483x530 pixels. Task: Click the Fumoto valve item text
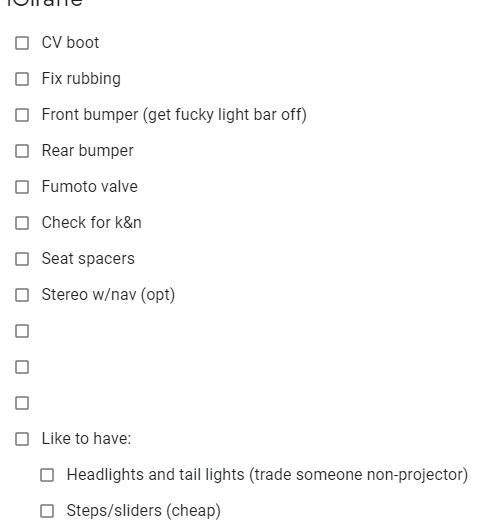tap(90, 187)
